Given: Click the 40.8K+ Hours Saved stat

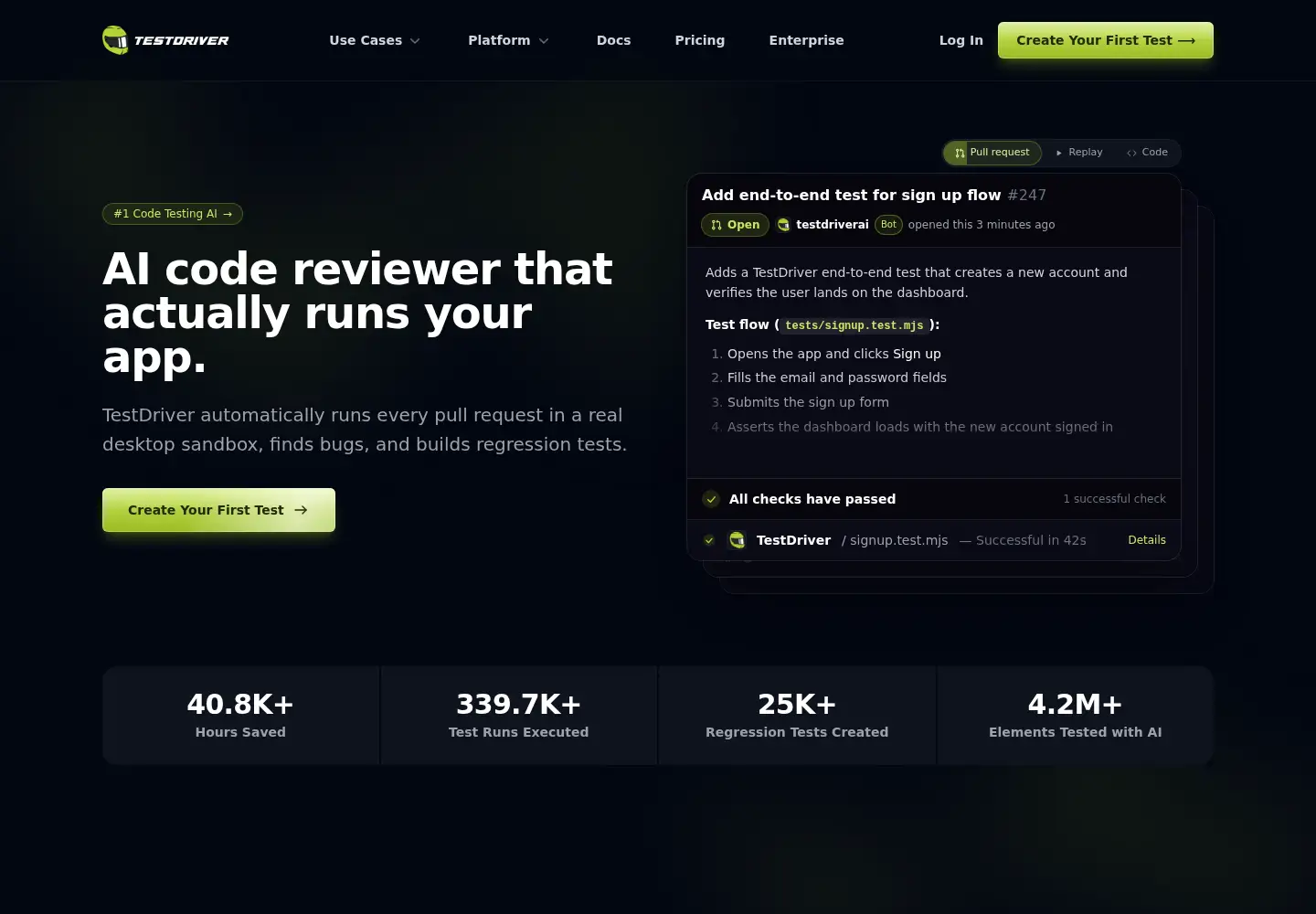Looking at the screenshot, I should (240, 716).
